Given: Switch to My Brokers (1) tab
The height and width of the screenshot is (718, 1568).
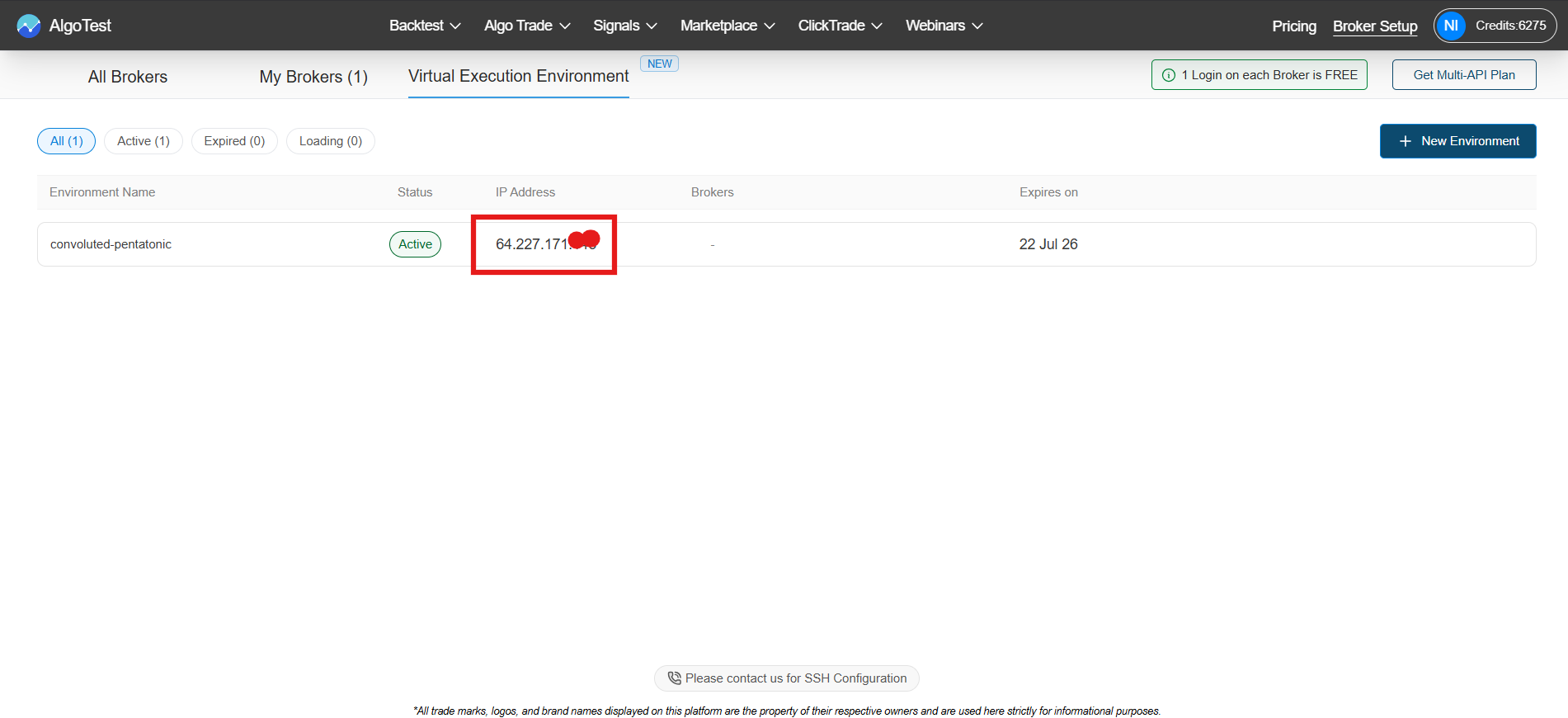Looking at the screenshot, I should coord(313,77).
